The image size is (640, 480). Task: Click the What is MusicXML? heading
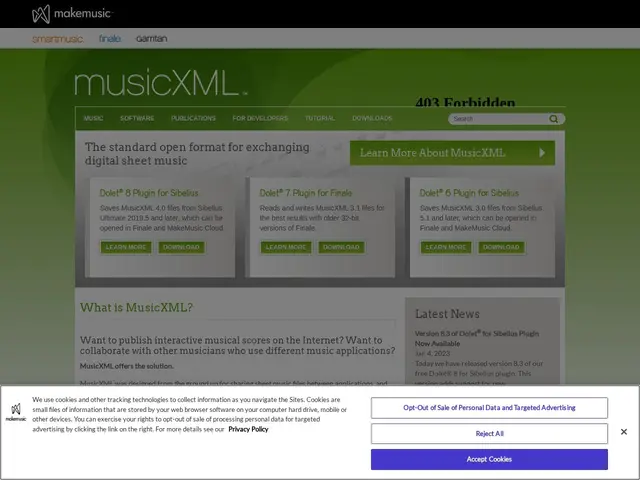point(136,307)
